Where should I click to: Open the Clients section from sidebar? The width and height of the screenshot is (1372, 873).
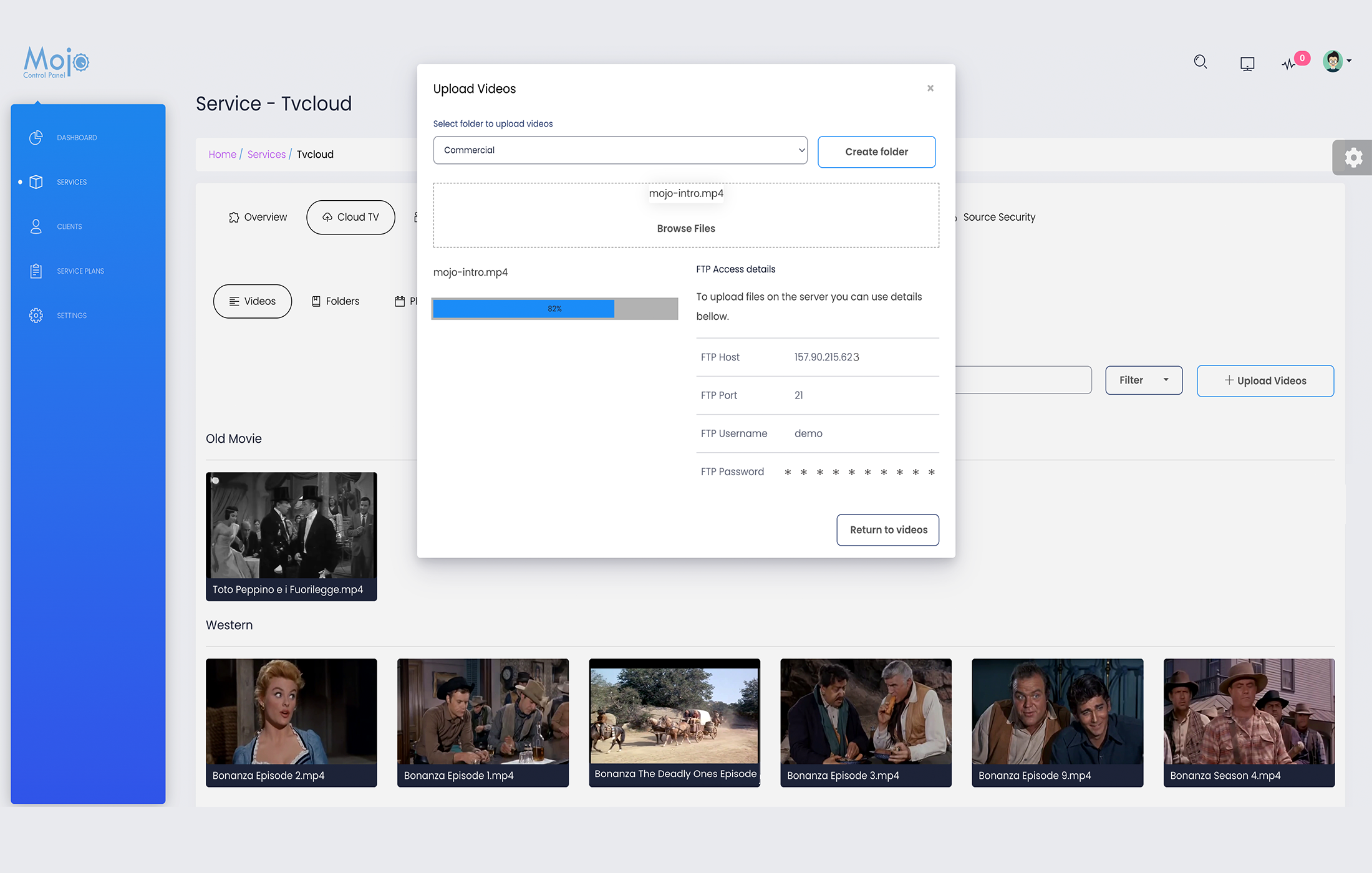point(36,226)
